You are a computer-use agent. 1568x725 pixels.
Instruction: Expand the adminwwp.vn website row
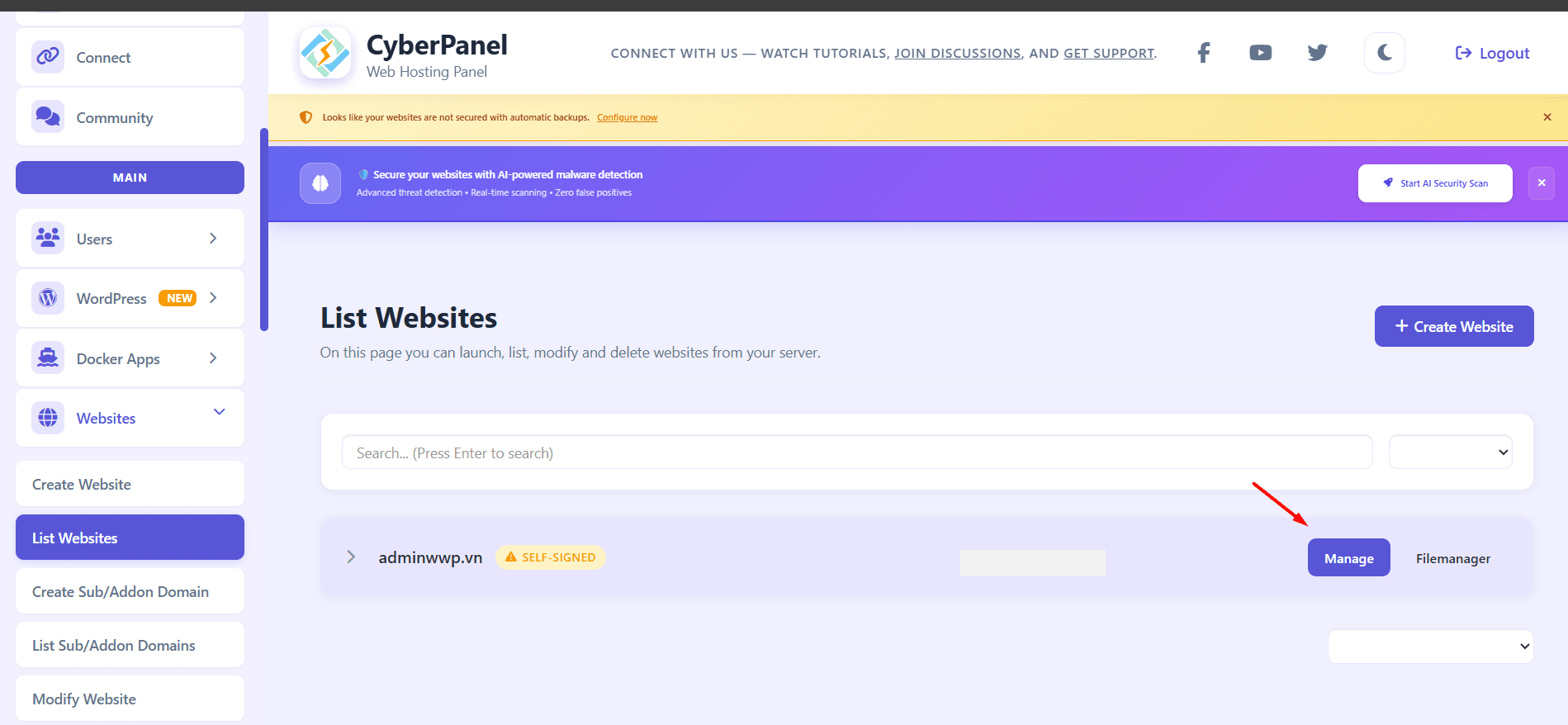pos(351,557)
